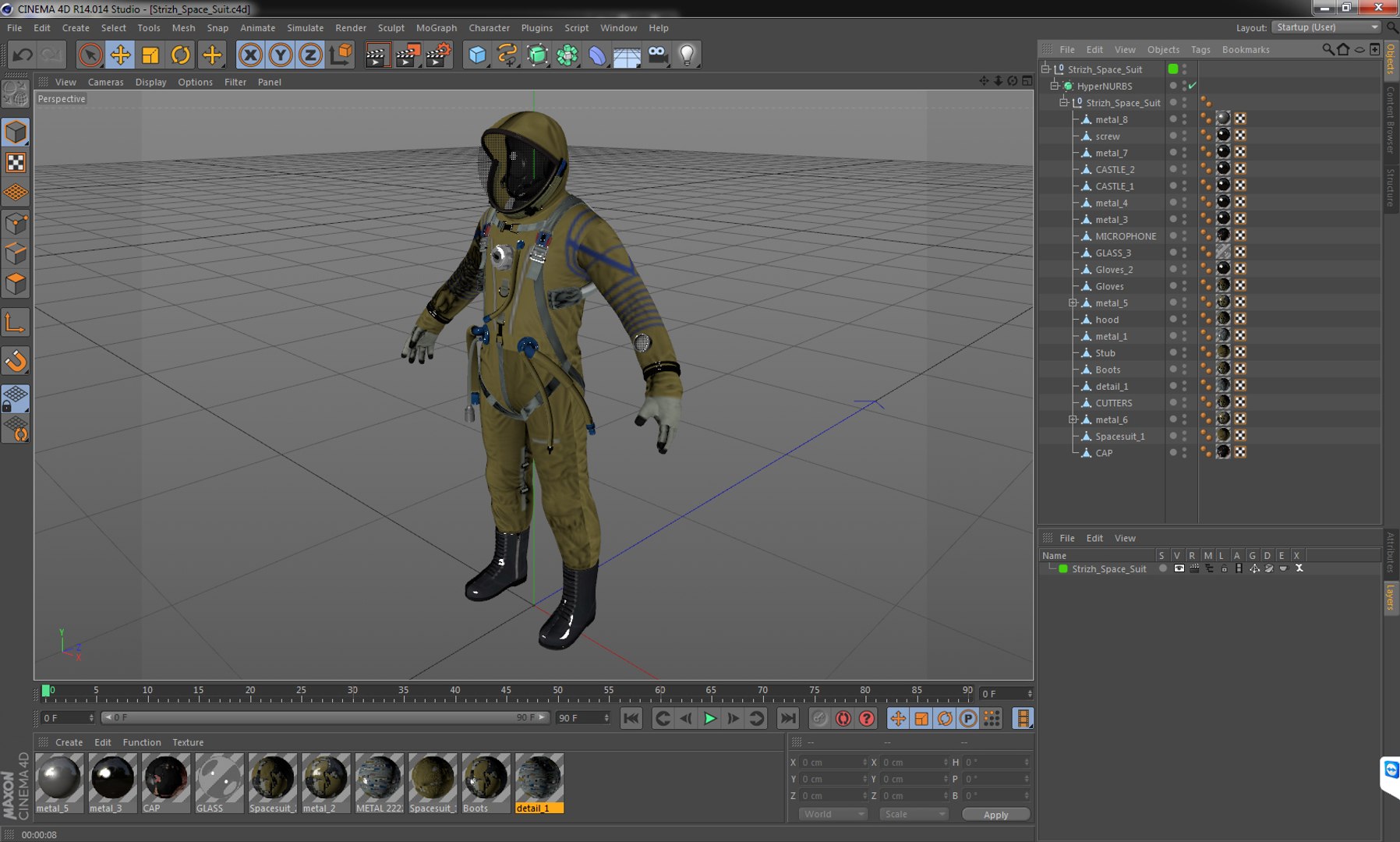
Task: Toggle X axis lock
Action: (x=250, y=55)
